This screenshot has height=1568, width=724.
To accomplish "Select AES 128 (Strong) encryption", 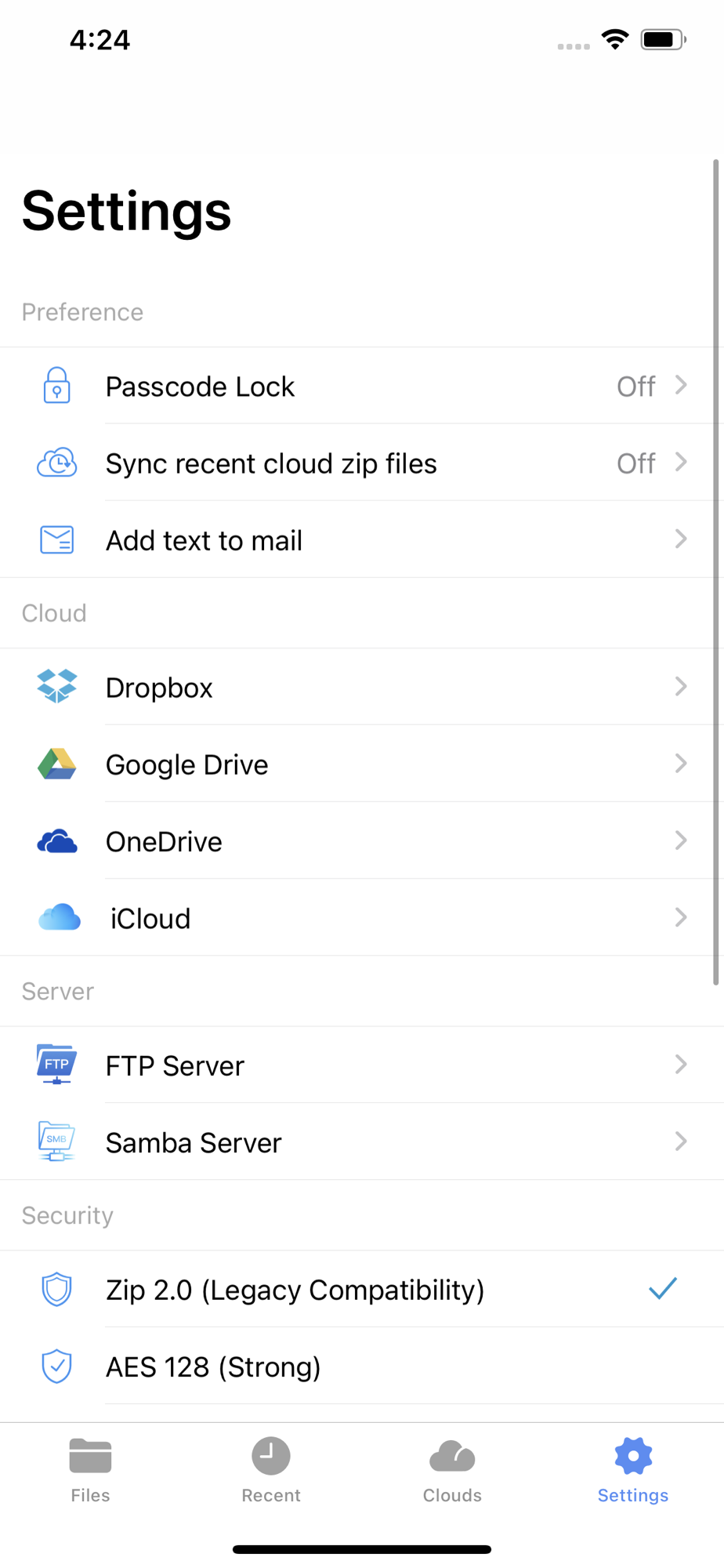I will pos(362,1366).
